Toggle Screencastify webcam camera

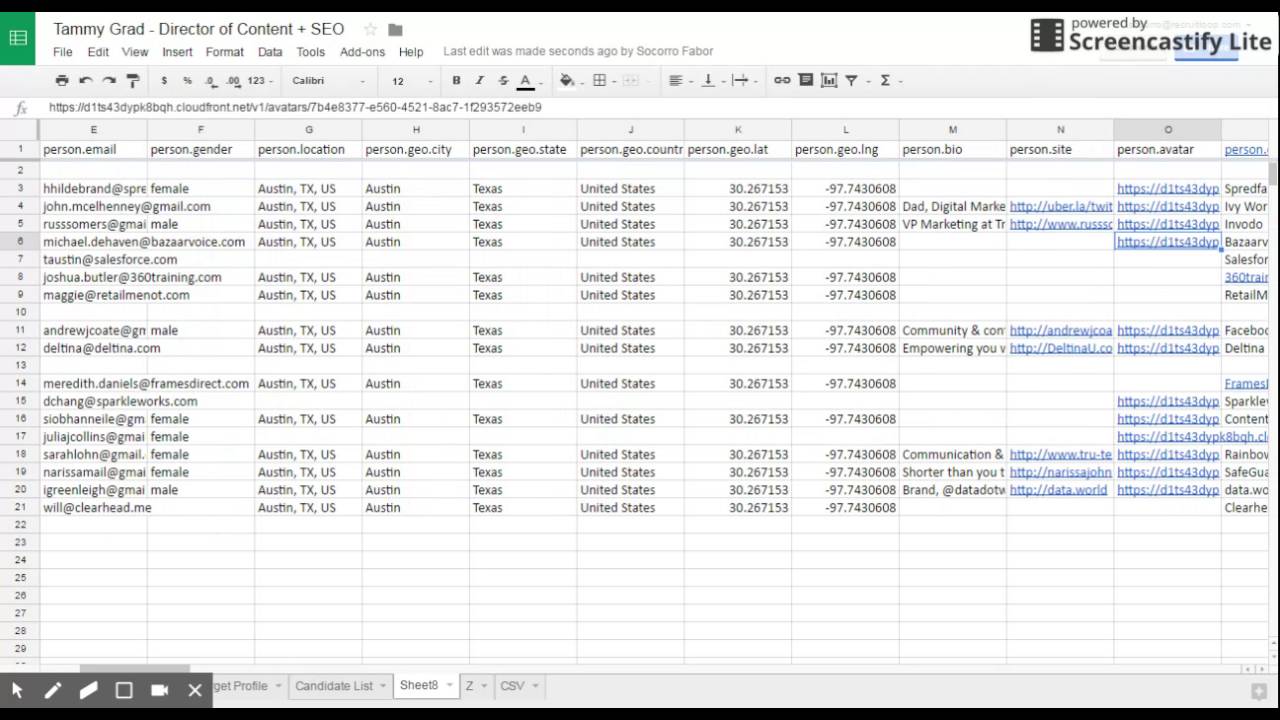159,690
